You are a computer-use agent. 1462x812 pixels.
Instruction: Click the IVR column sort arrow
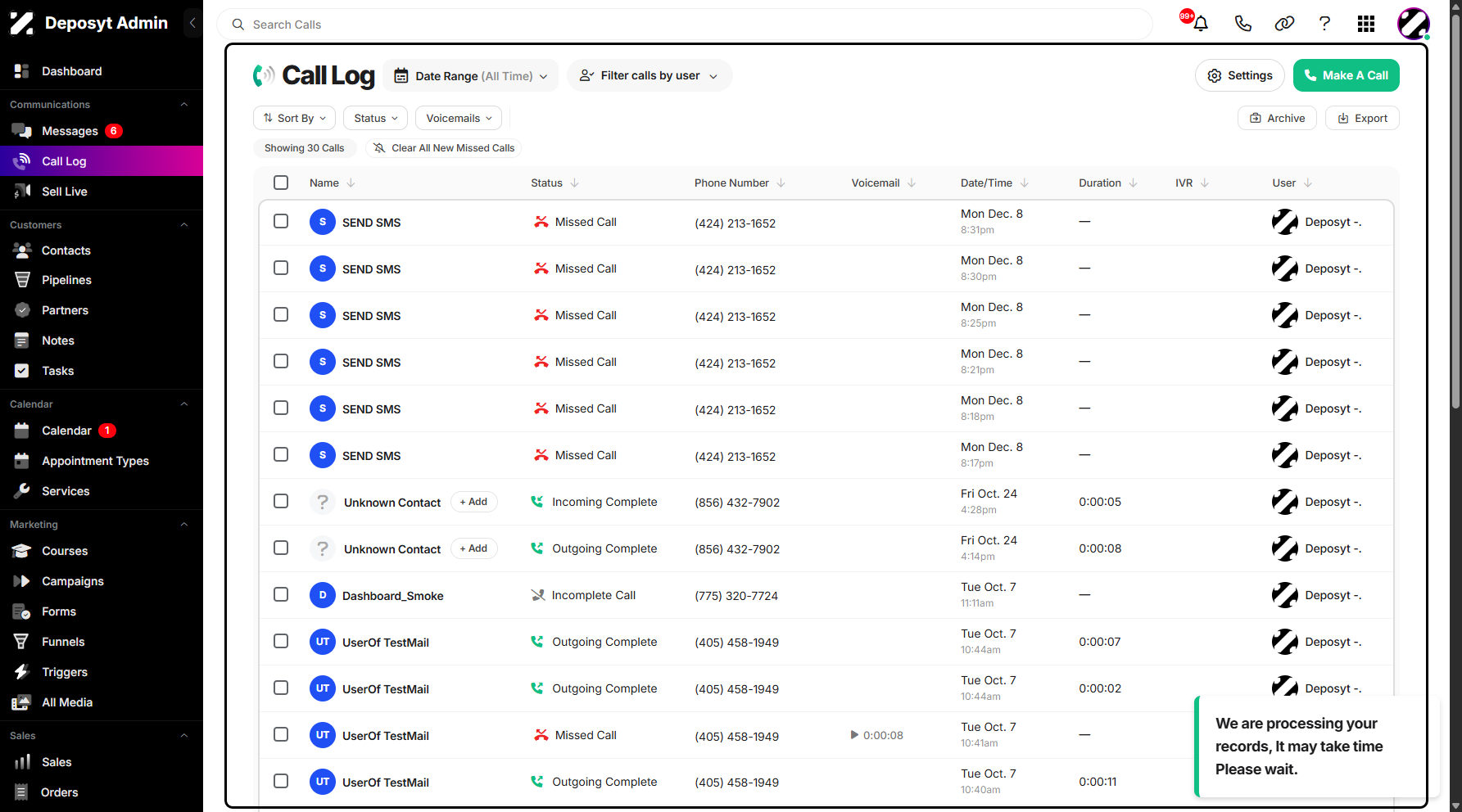[x=1204, y=183]
